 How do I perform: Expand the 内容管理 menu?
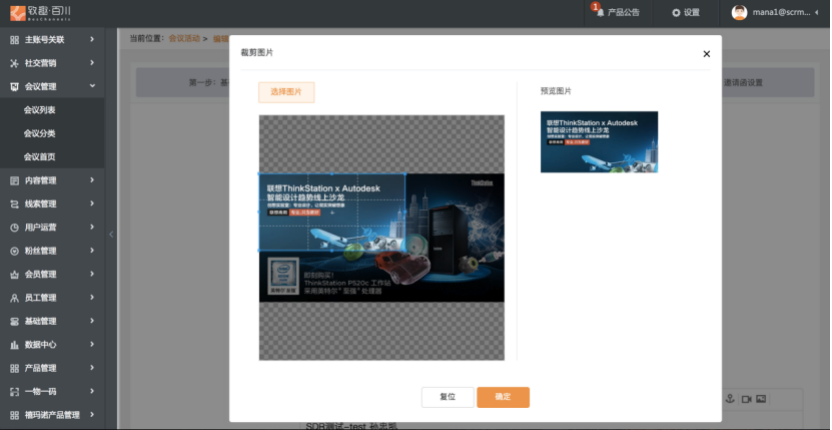92,180
